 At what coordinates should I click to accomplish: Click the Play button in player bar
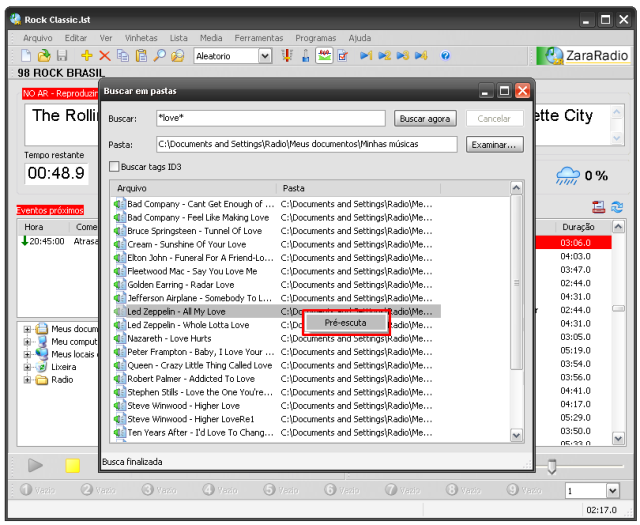click(36, 465)
